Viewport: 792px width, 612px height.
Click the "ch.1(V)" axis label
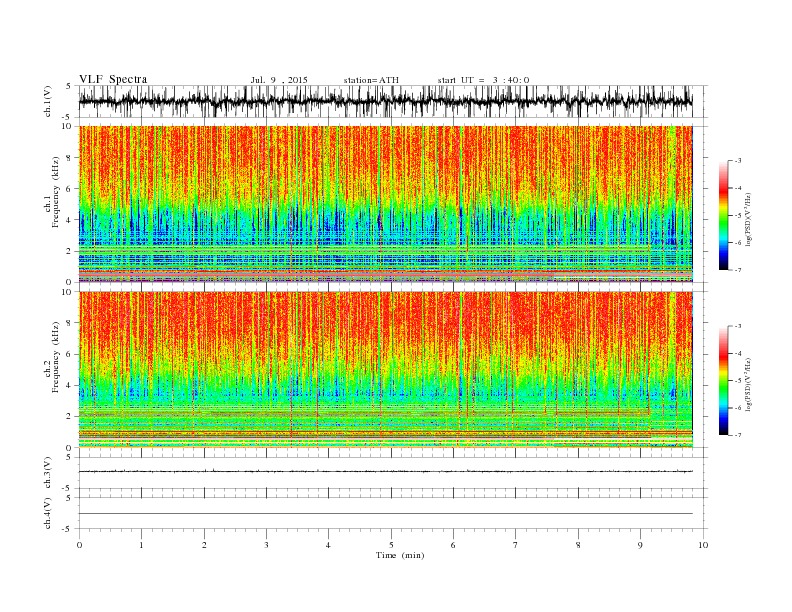(48, 101)
